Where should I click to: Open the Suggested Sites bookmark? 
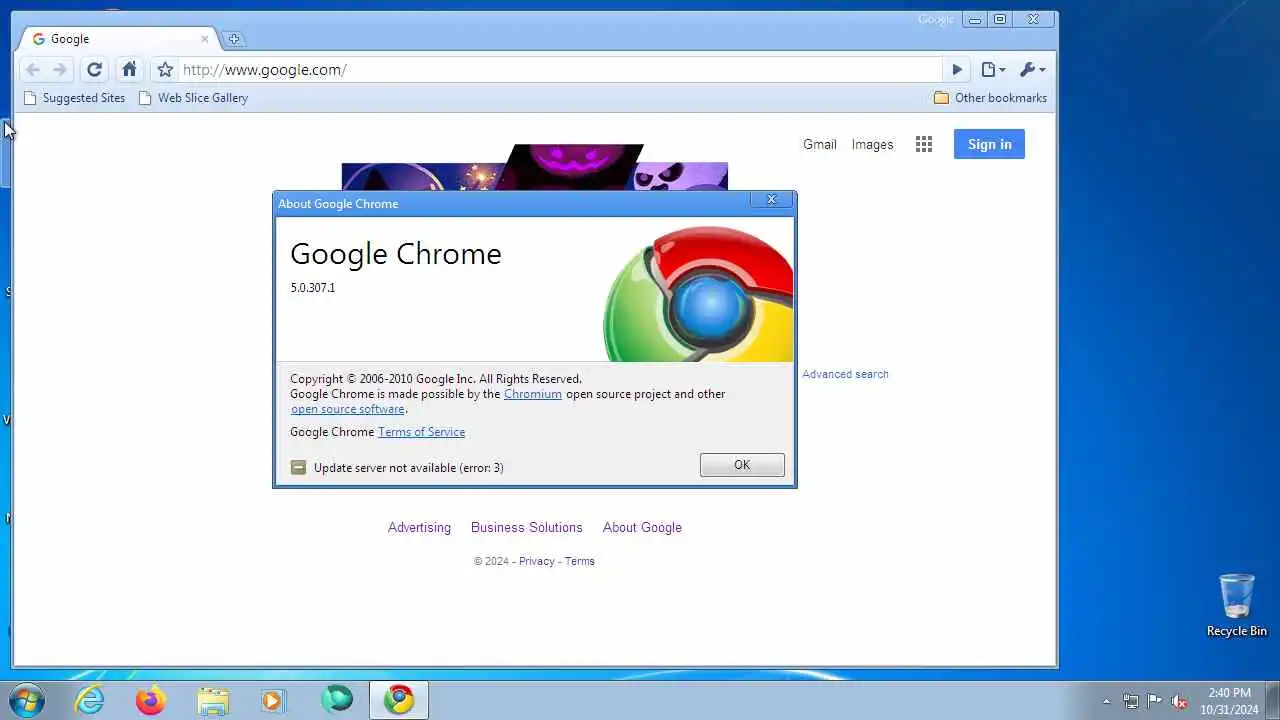[x=74, y=98]
